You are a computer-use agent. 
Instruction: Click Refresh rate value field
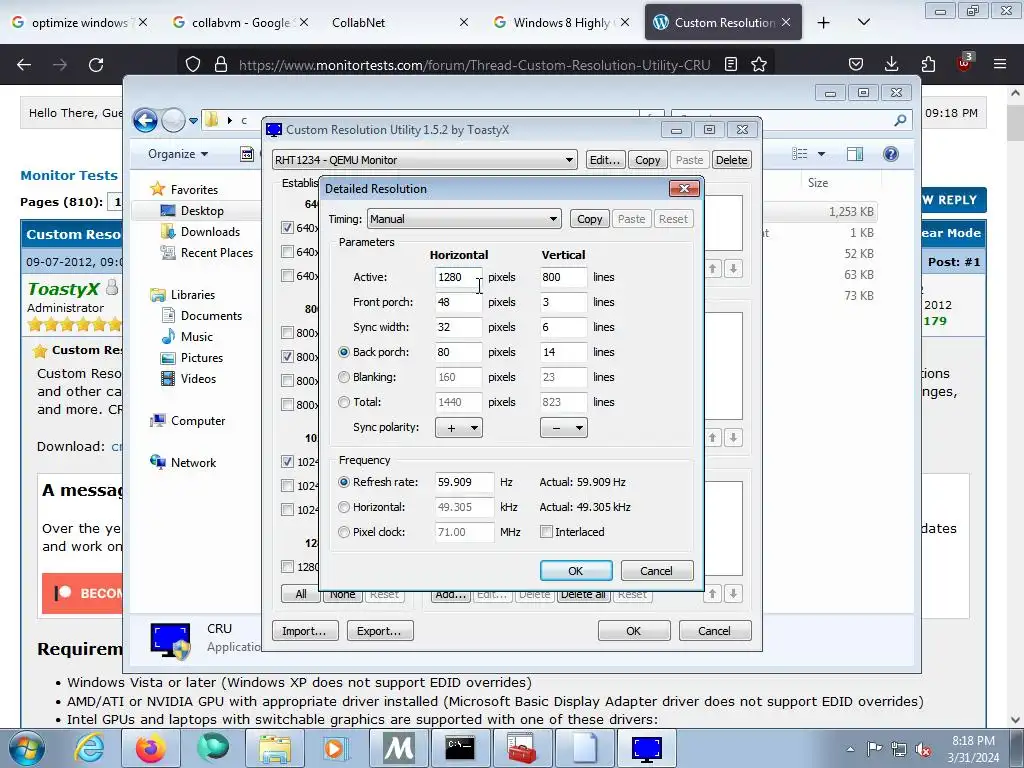(x=464, y=482)
